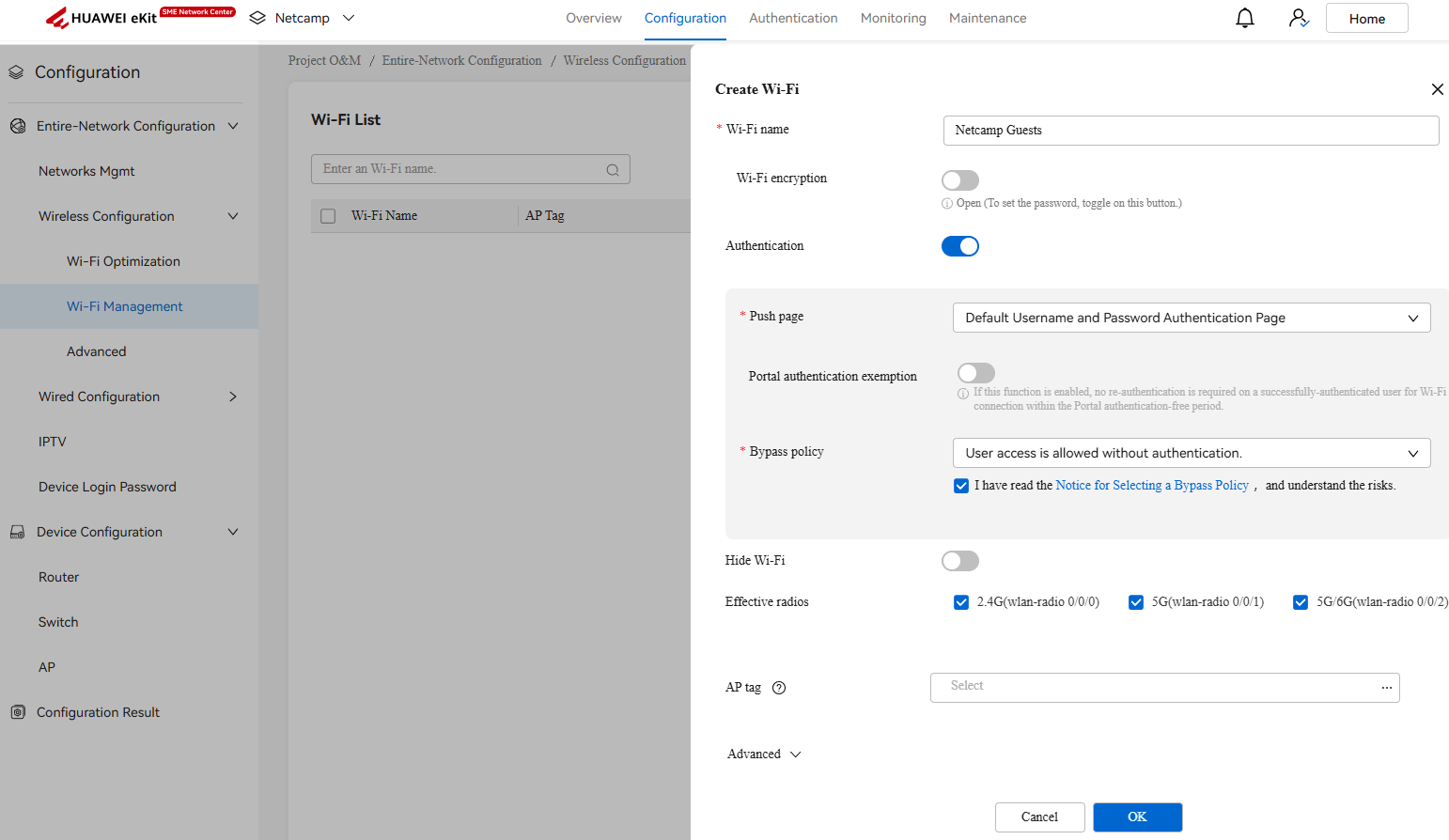Uncheck 5G(wlan-radio 0/0/1) checkbox
Viewport: 1449px width, 840px height.
tap(1136, 602)
